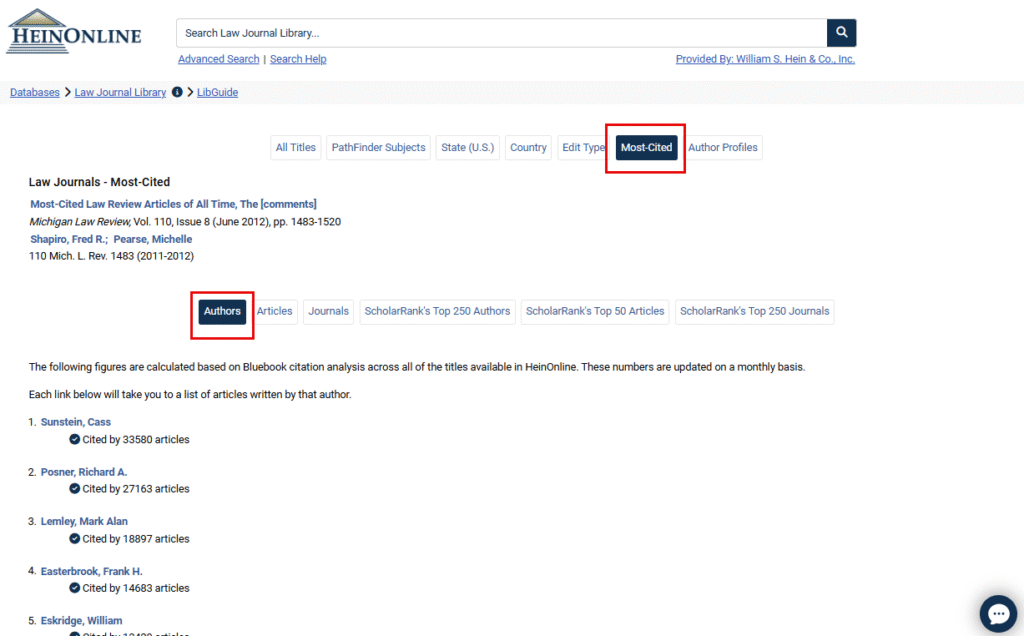Click the info icon beside Law Journal Library
The width and height of the screenshot is (1024, 636).
click(x=177, y=92)
